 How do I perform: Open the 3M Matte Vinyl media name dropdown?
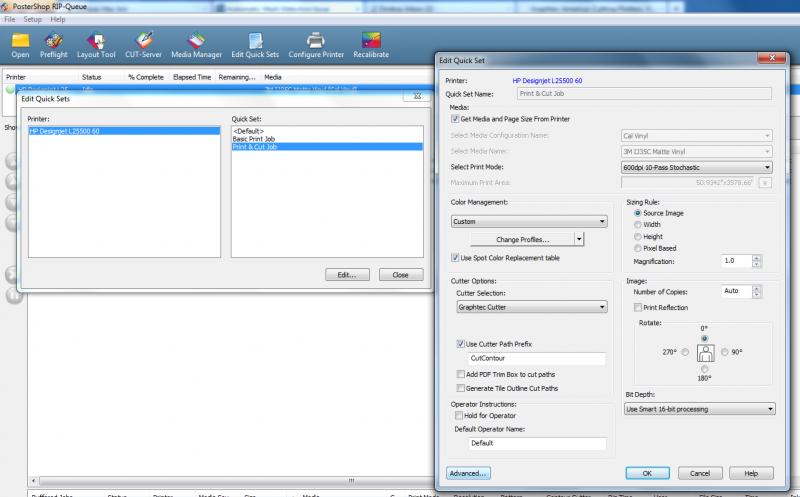click(696, 152)
